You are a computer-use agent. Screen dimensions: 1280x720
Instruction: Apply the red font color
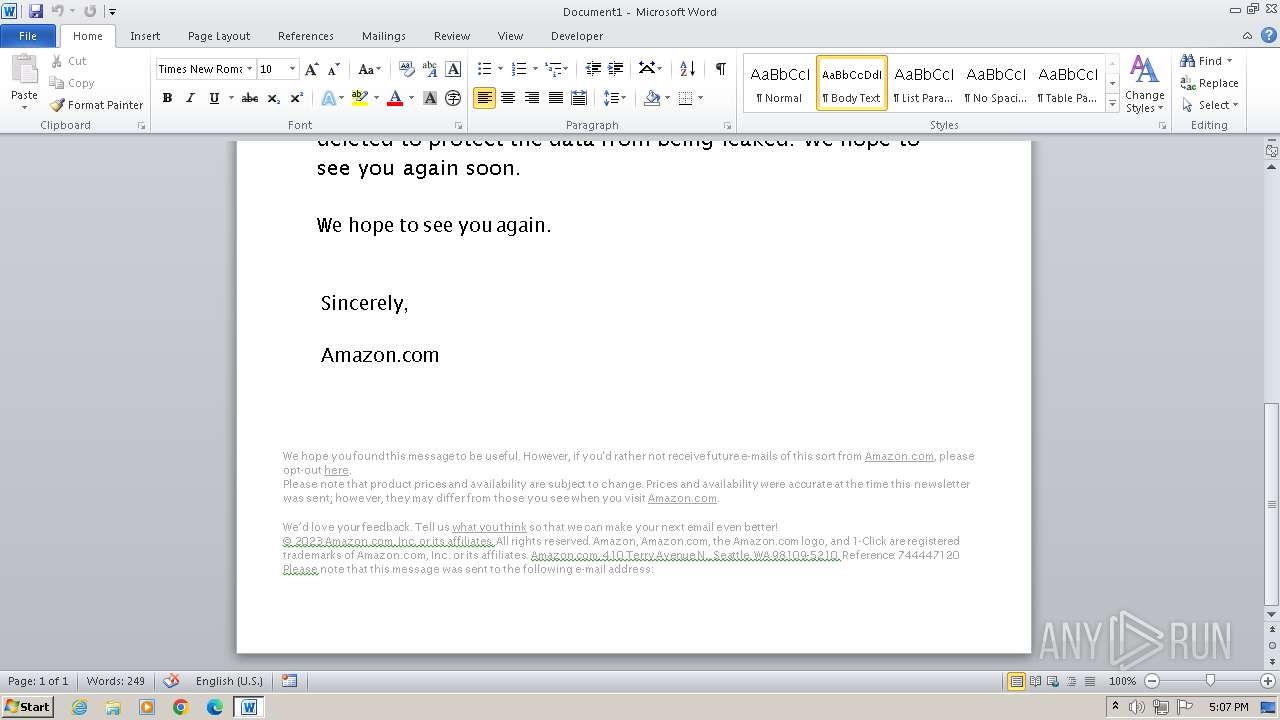[395, 98]
